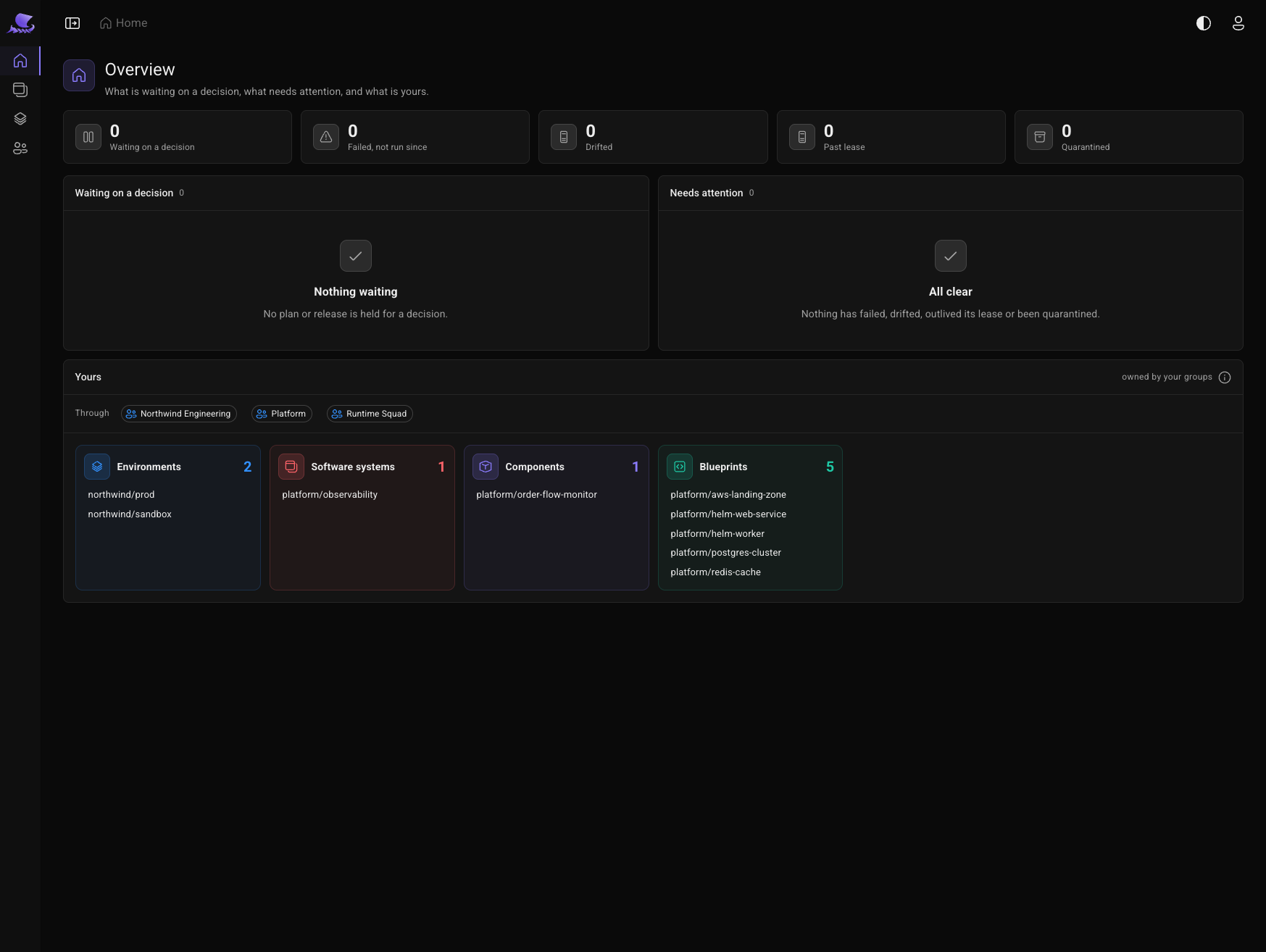Select the Platform group chip

(282, 414)
